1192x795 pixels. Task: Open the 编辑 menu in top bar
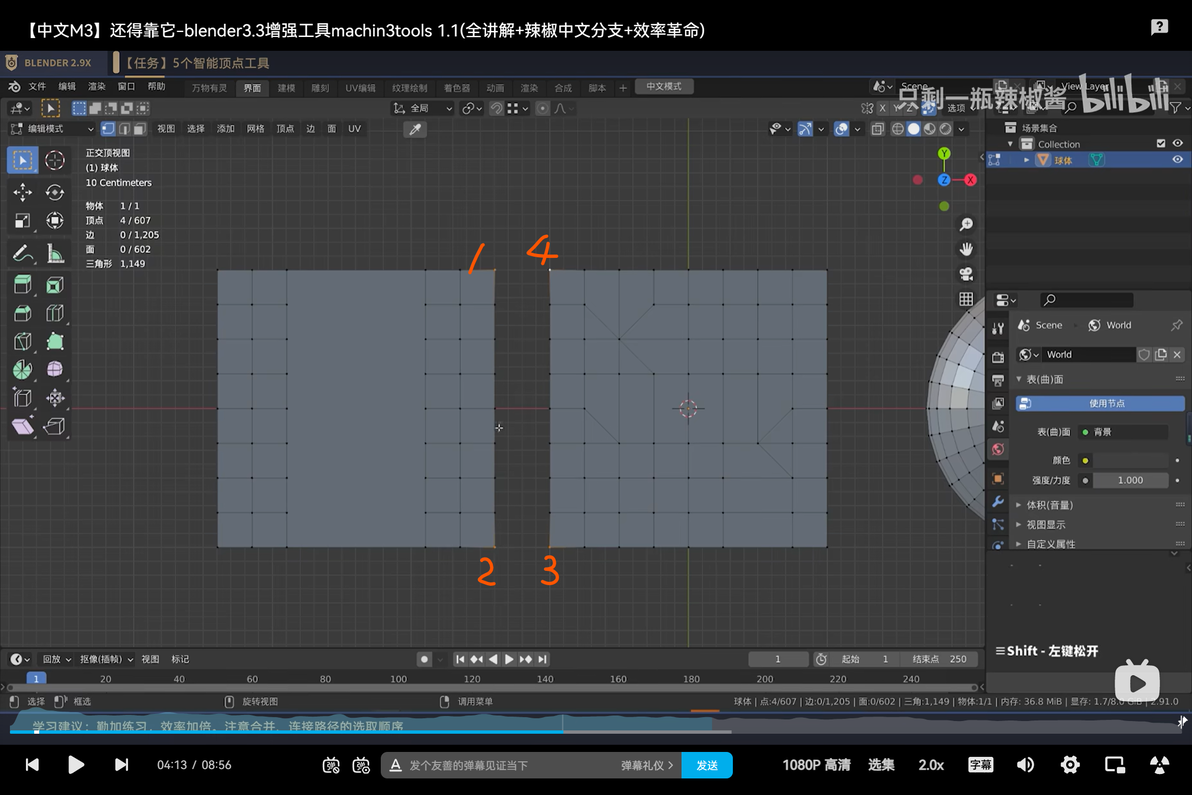coord(68,87)
